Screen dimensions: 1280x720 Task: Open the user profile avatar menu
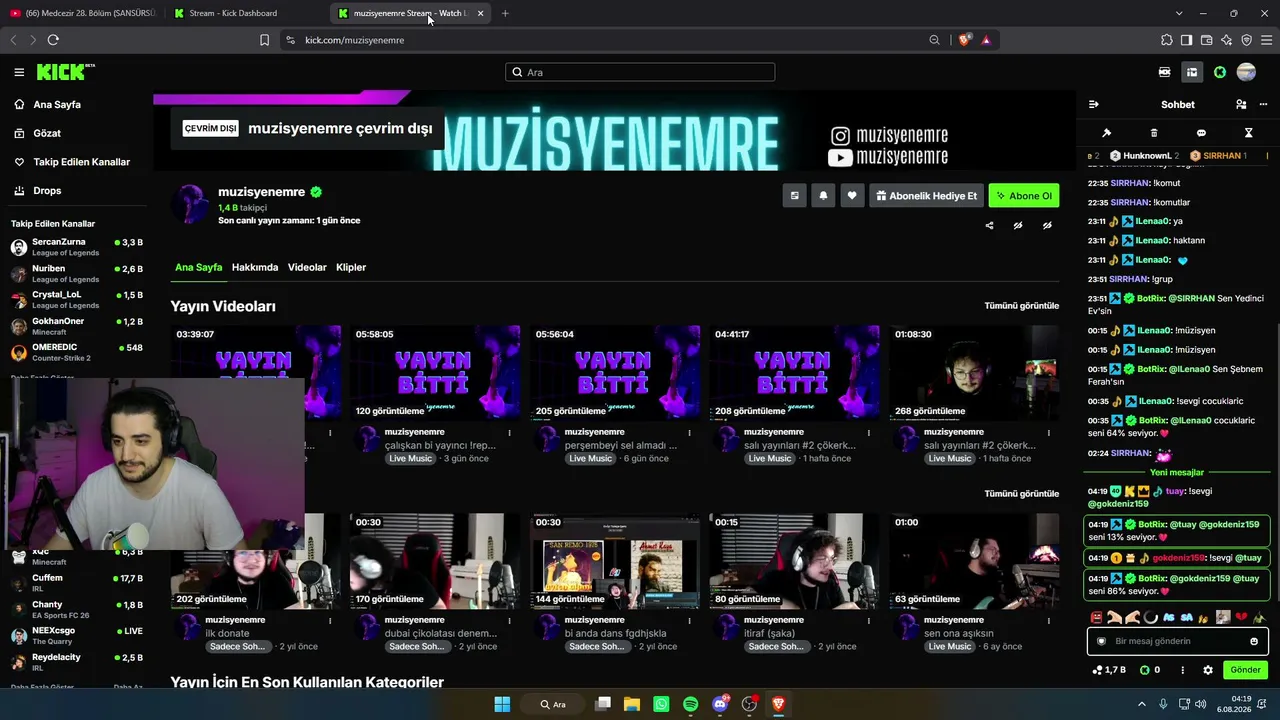click(x=1246, y=72)
